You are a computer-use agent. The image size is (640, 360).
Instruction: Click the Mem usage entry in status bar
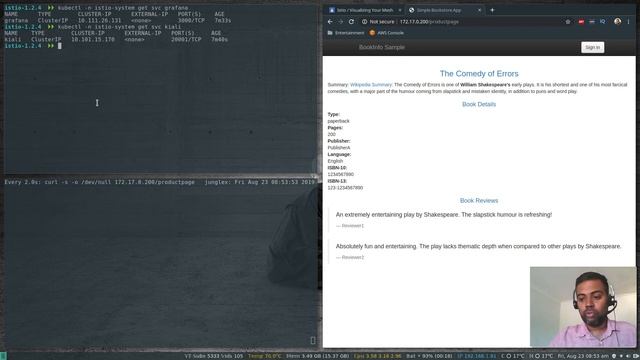point(318,356)
